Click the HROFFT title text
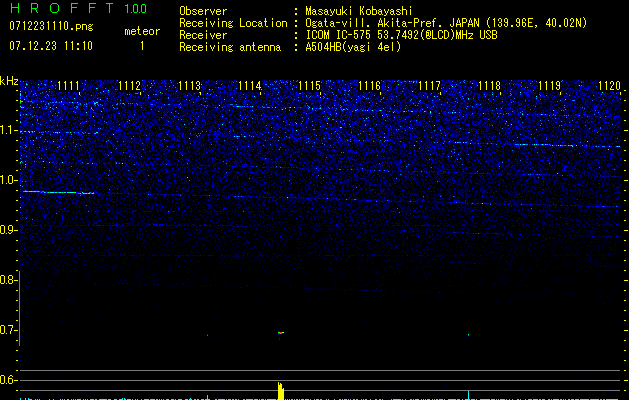 coord(62,8)
